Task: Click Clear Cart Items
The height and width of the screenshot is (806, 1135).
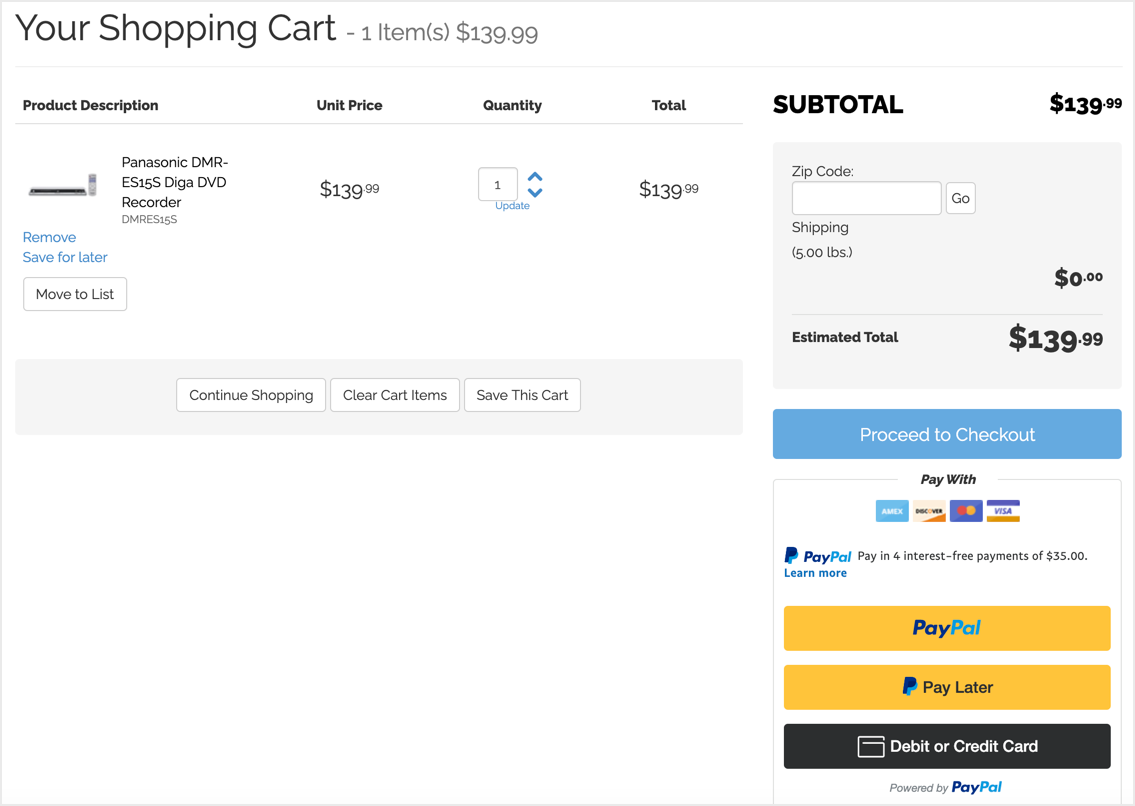Action: click(x=394, y=395)
